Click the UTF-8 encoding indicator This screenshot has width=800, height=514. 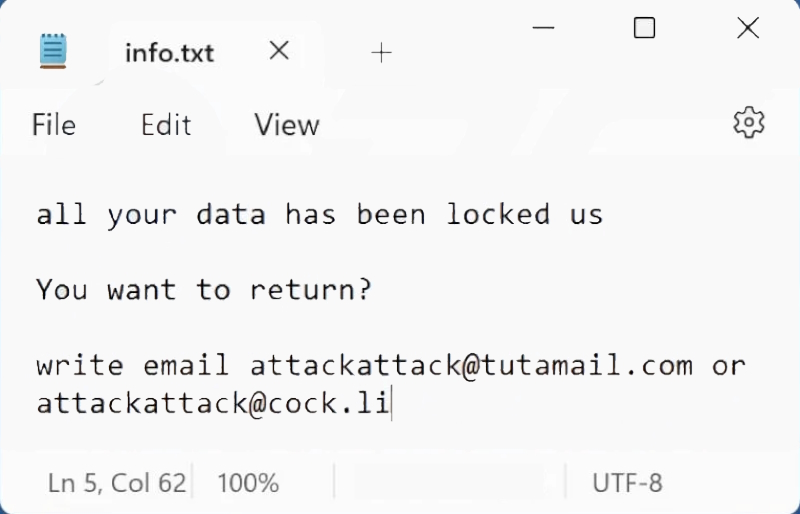pyautogui.click(x=627, y=483)
